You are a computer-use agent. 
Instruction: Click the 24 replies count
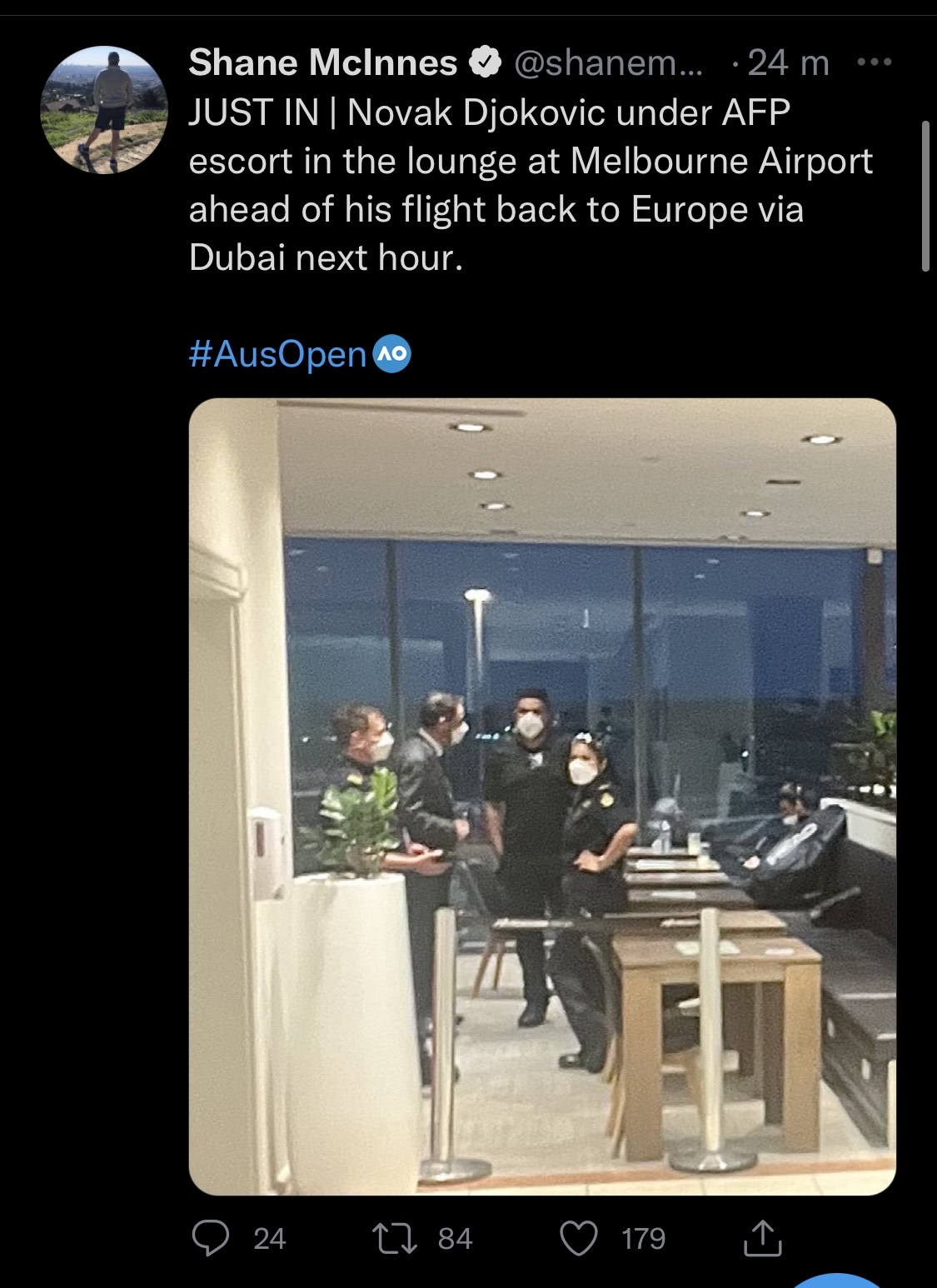[x=270, y=1239]
